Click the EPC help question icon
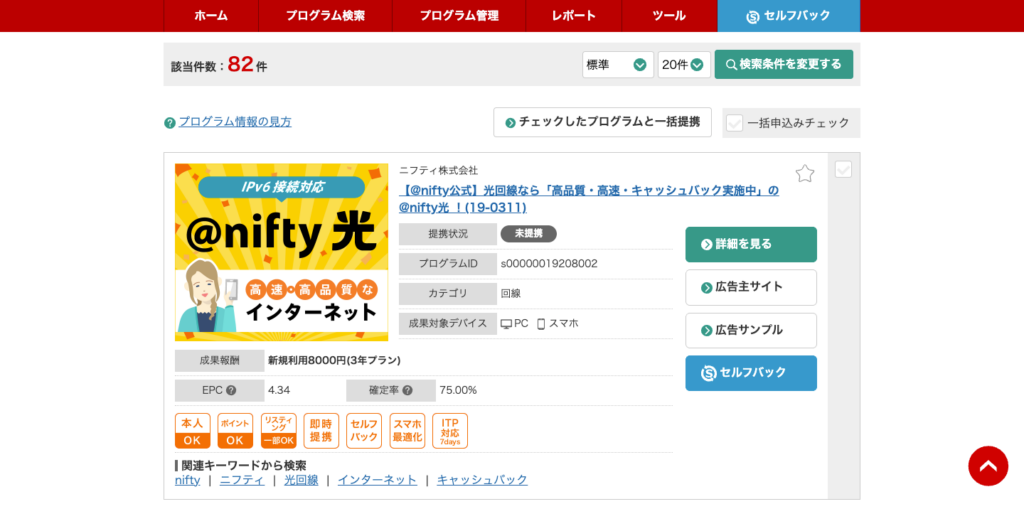The image size is (1024, 509). 231,391
